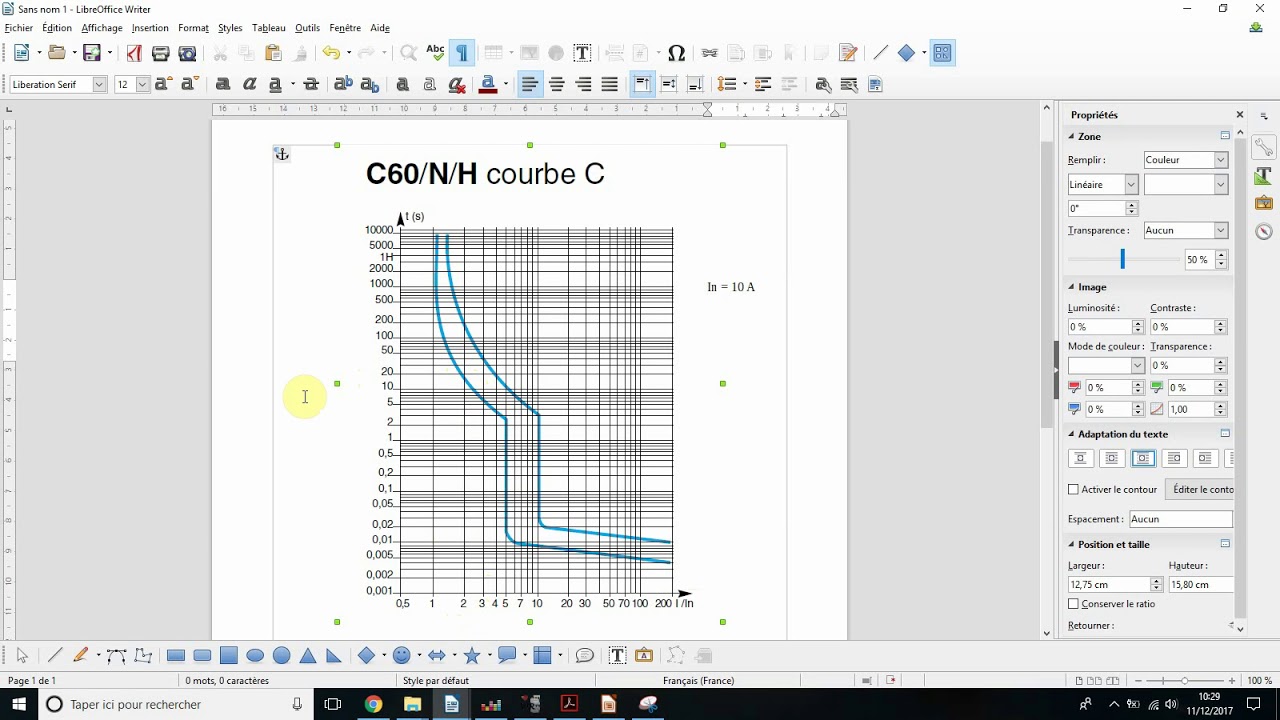Insert Text Box toolbar icon
The width and height of the screenshot is (1280, 720).
point(582,53)
